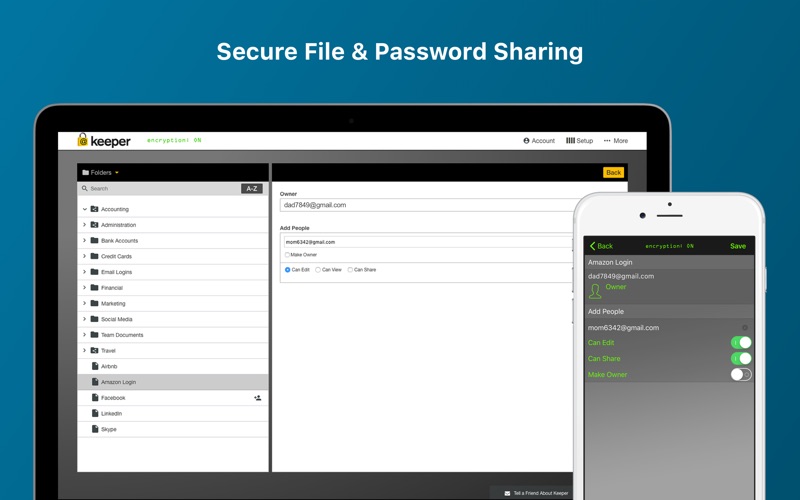Check the Make Owner checkbox on desktop
Screen dimensions: 800x500
[x=287, y=255]
